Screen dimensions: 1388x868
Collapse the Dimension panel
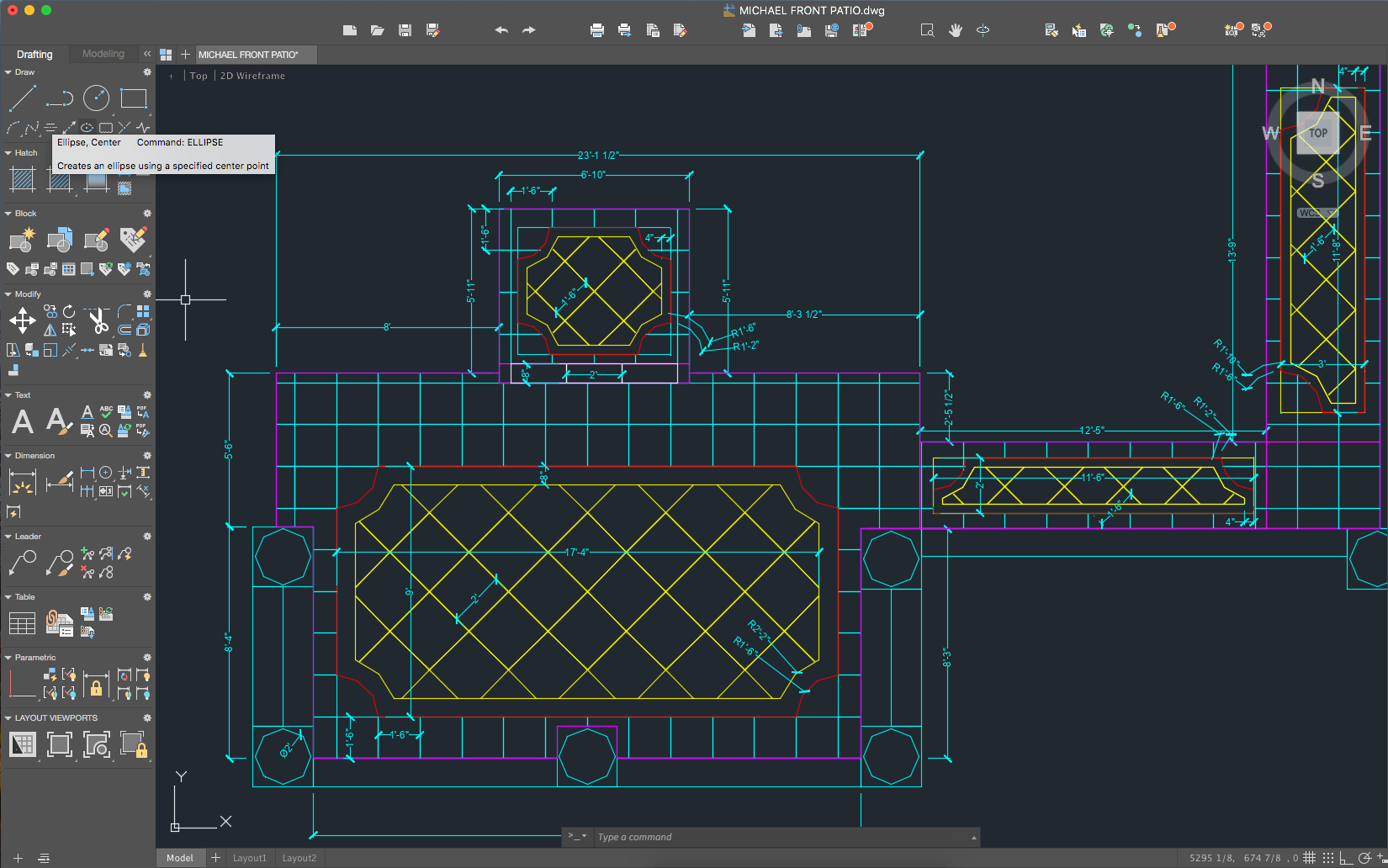click(8, 456)
